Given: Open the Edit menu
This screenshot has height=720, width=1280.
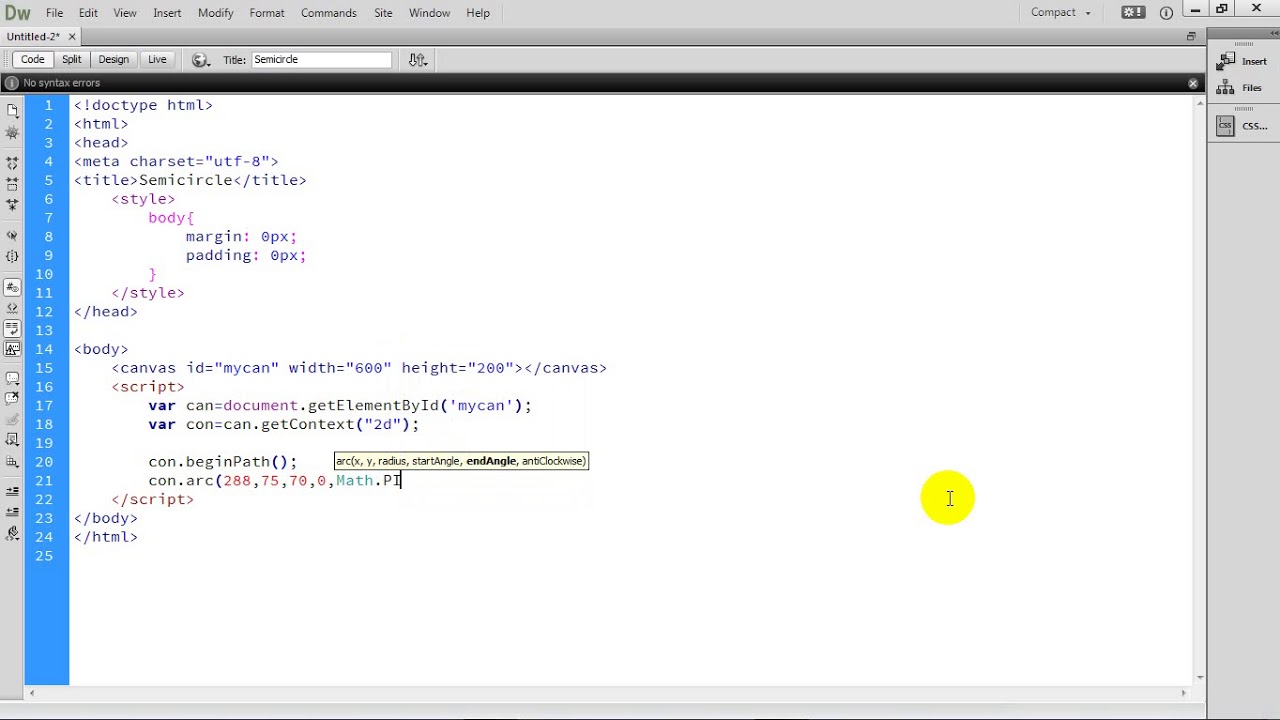Looking at the screenshot, I should (x=88, y=13).
